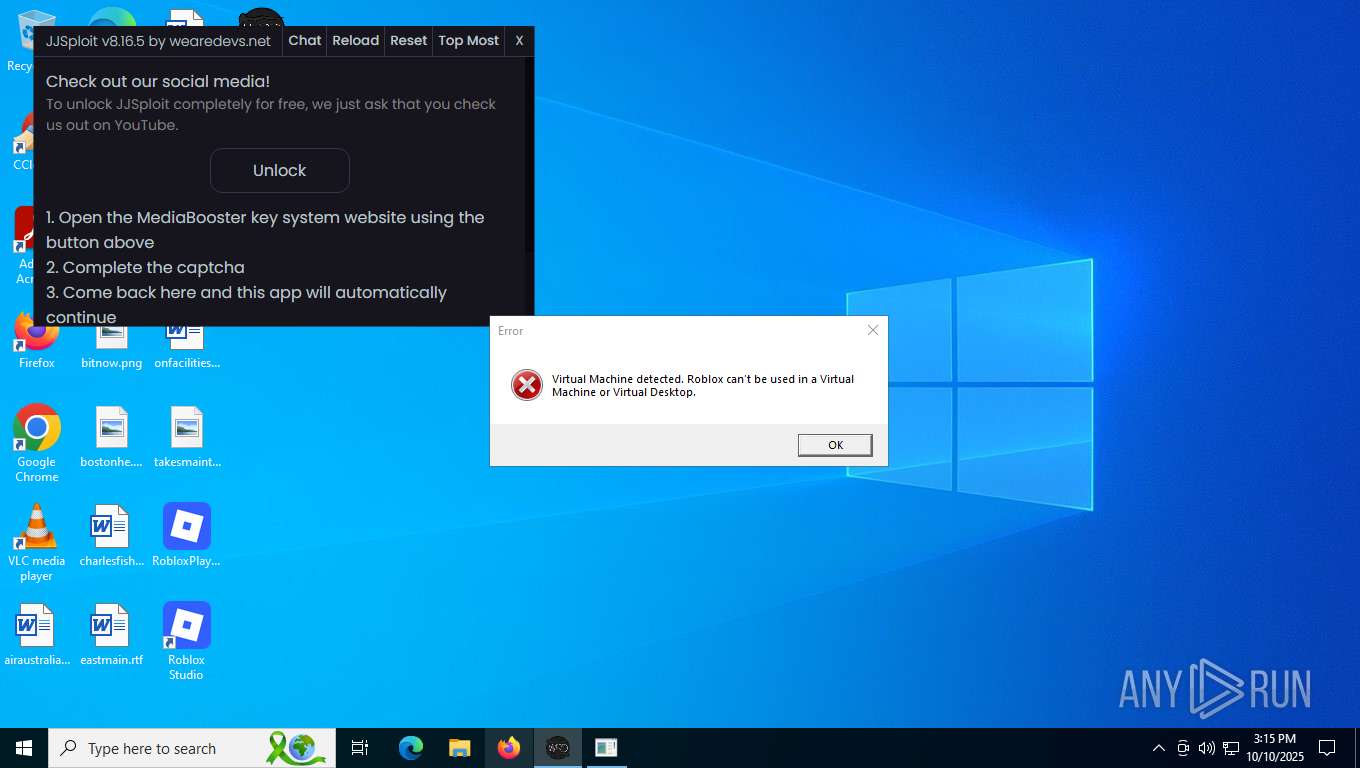Choose Reset in JJSploit title bar
This screenshot has height=768, width=1360.
coord(408,41)
